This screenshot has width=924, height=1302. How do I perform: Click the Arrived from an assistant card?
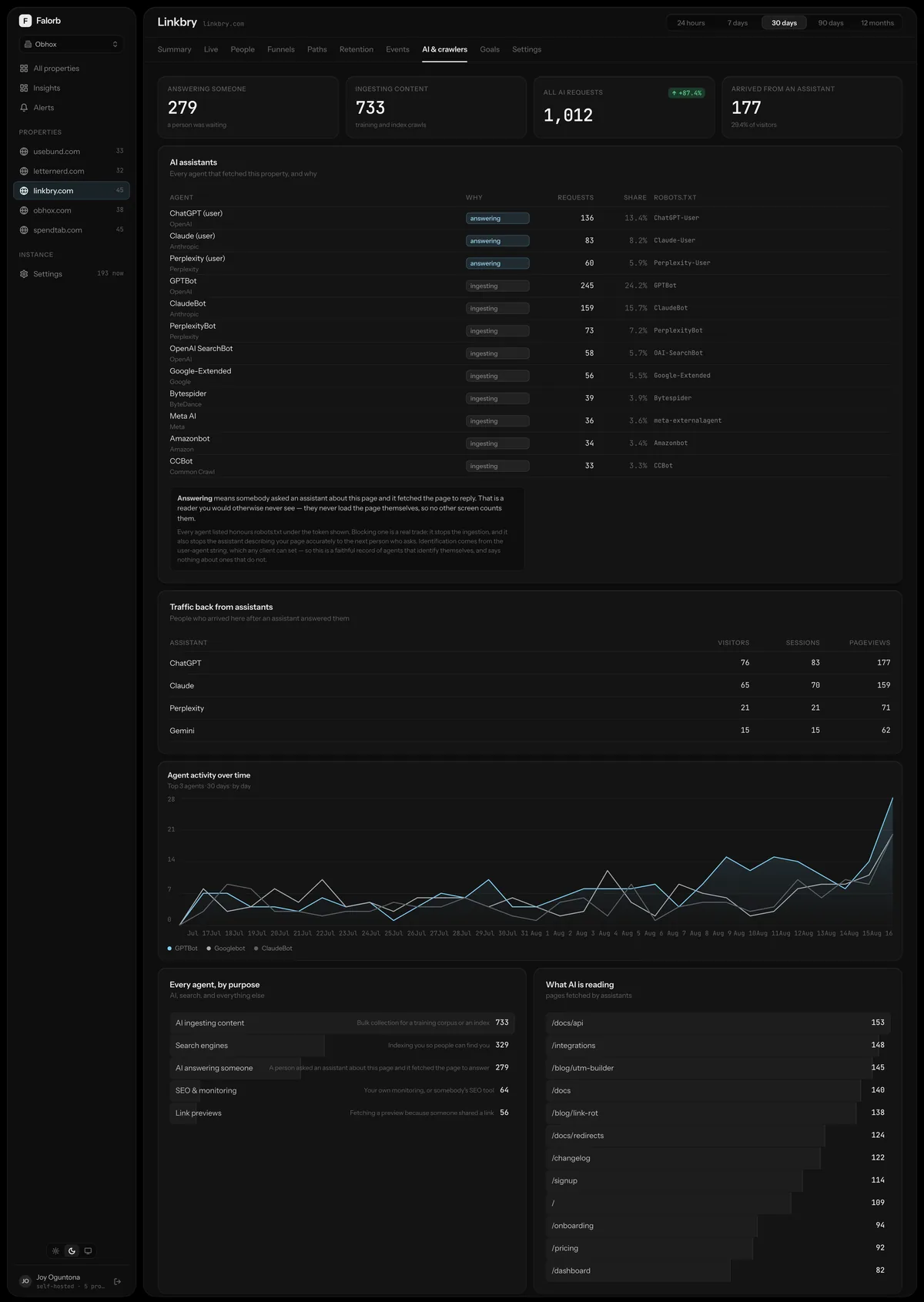(812, 107)
